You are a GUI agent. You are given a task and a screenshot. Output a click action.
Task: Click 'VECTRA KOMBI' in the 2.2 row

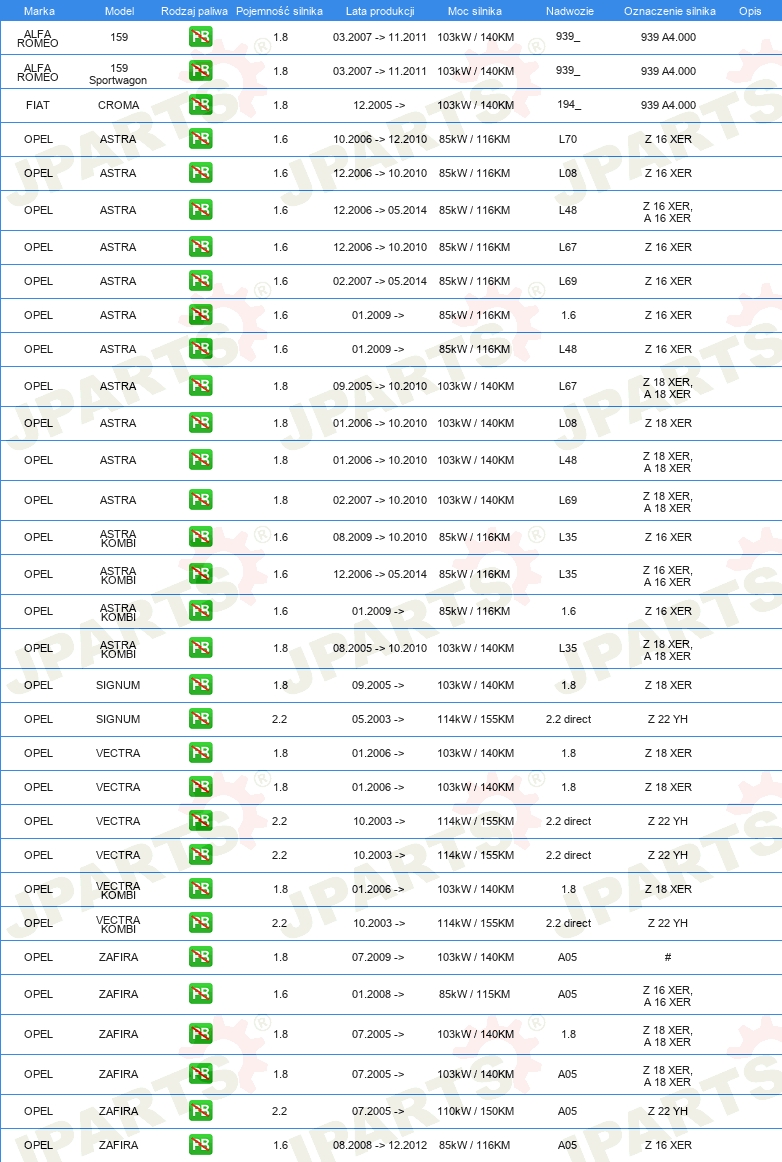118,924
